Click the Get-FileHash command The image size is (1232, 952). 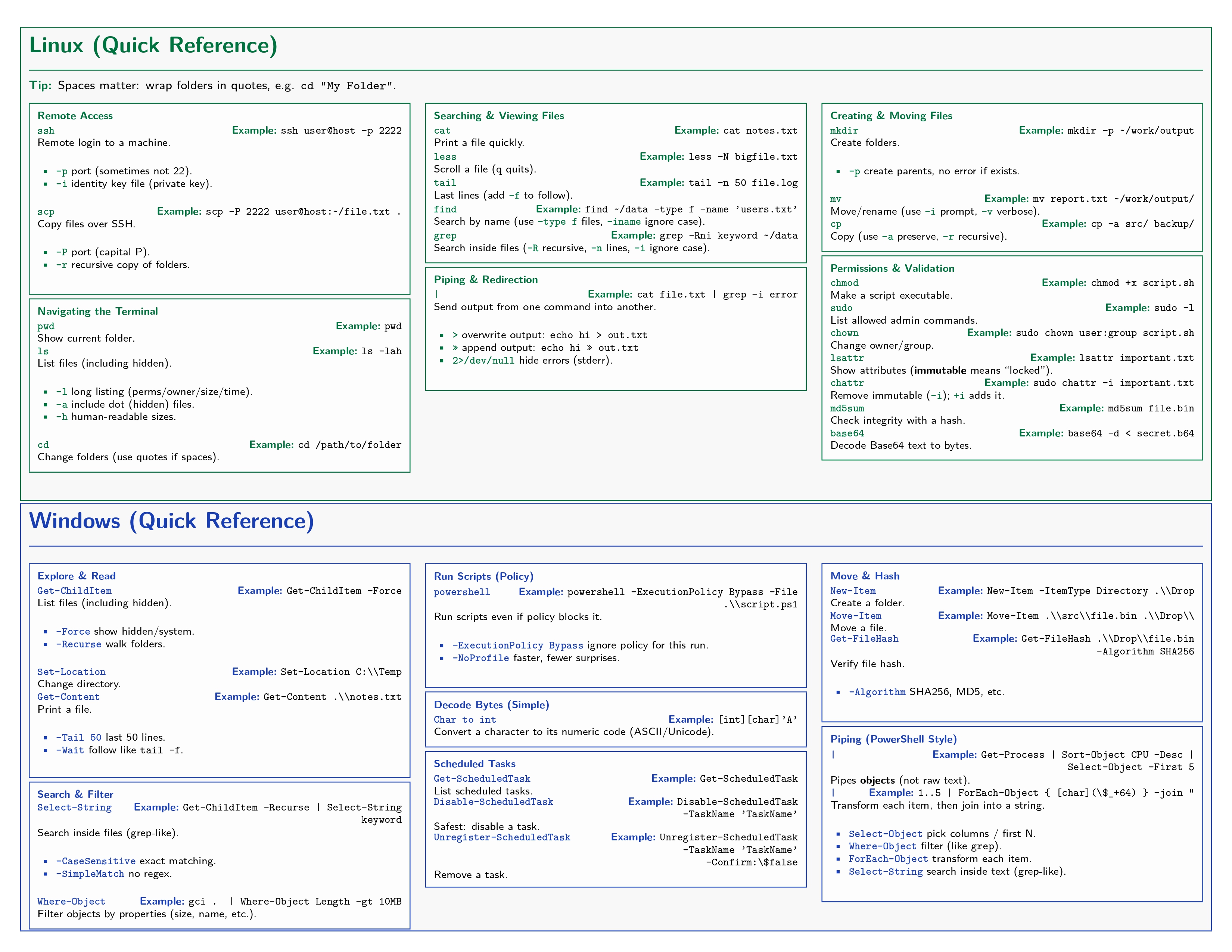[x=864, y=639]
